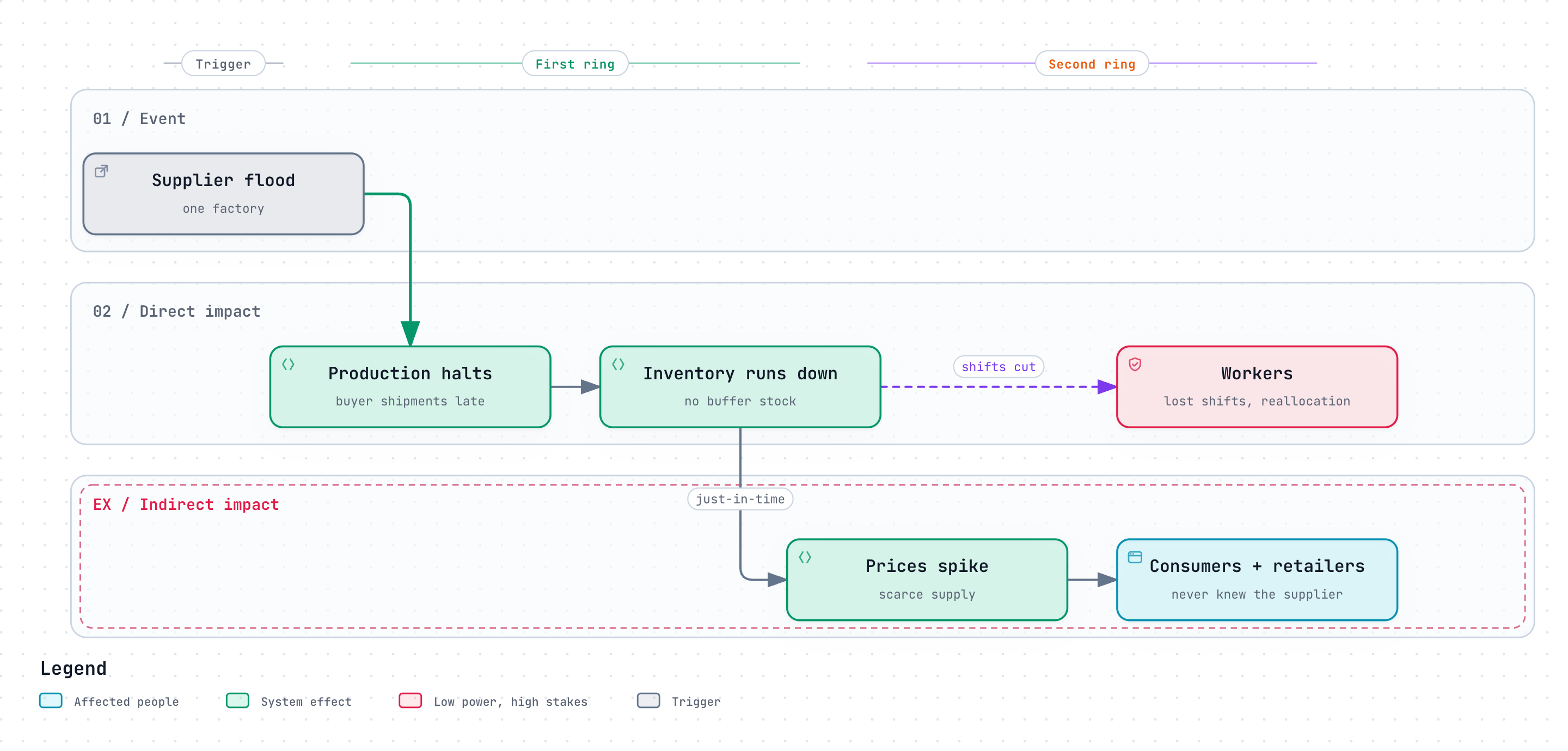This screenshot has height=751, width=1568.
Task: Click the purple dashed arrowhead into Workers
Action: pos(1107,386)
